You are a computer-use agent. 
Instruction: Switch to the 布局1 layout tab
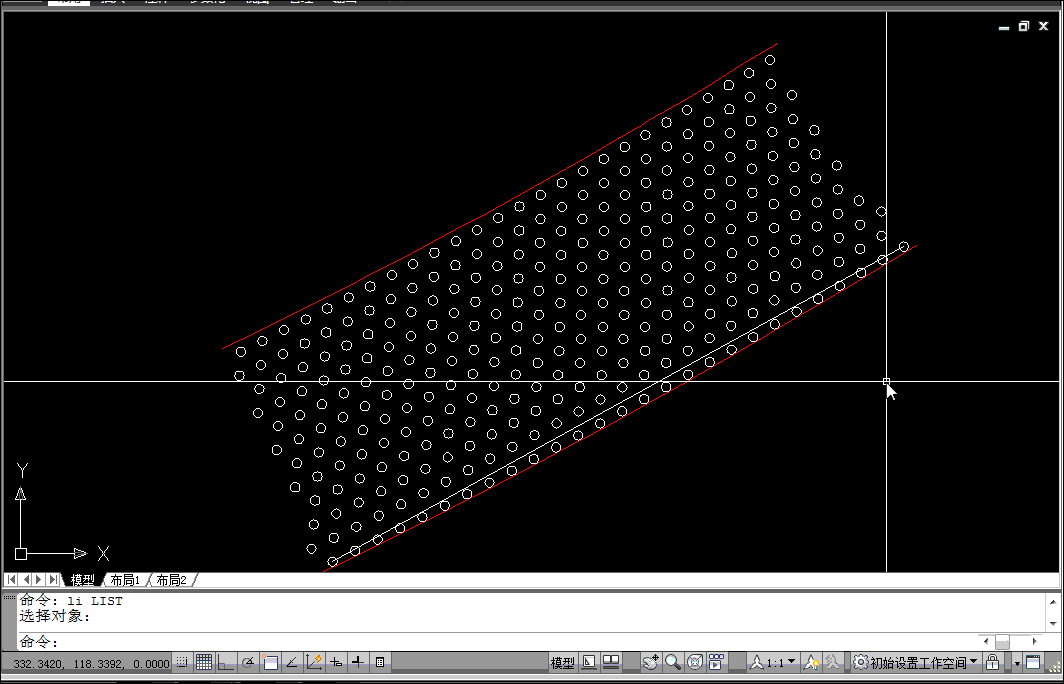point(125,580)
